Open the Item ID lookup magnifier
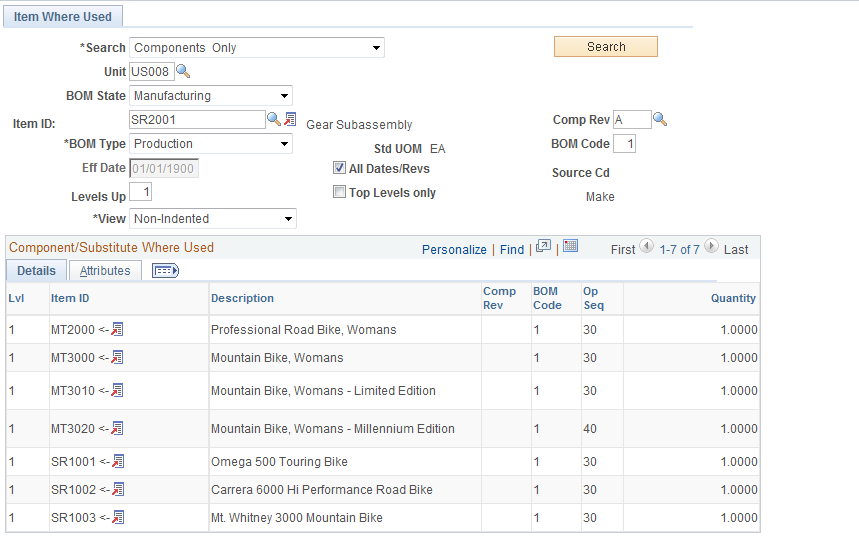This screenshot has height=540, width=859. (273, 119)
